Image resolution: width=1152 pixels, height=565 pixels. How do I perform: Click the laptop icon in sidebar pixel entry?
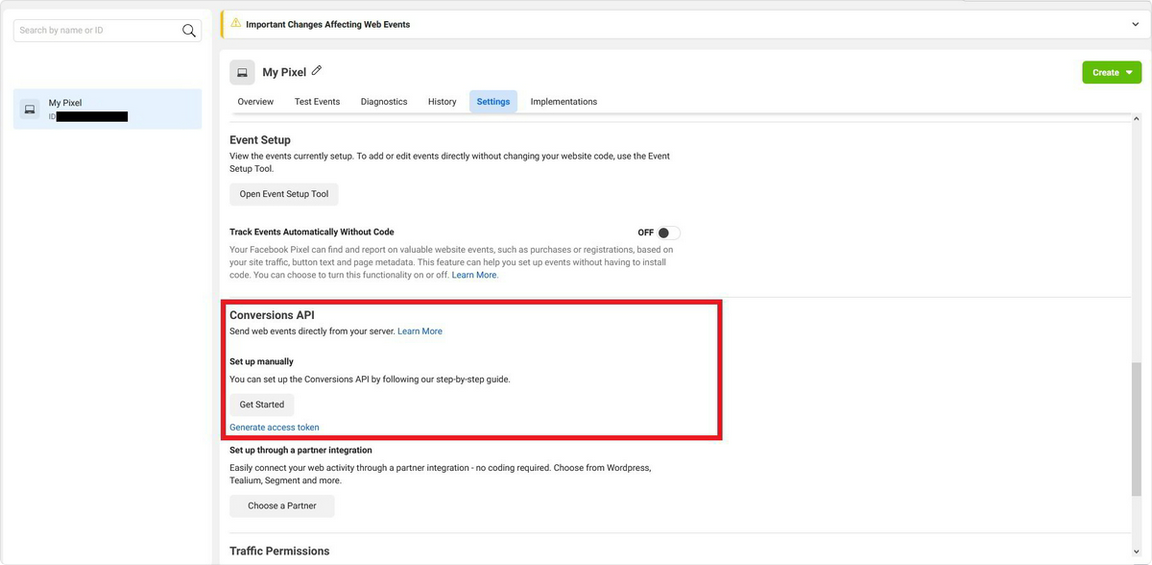point(30,109)
